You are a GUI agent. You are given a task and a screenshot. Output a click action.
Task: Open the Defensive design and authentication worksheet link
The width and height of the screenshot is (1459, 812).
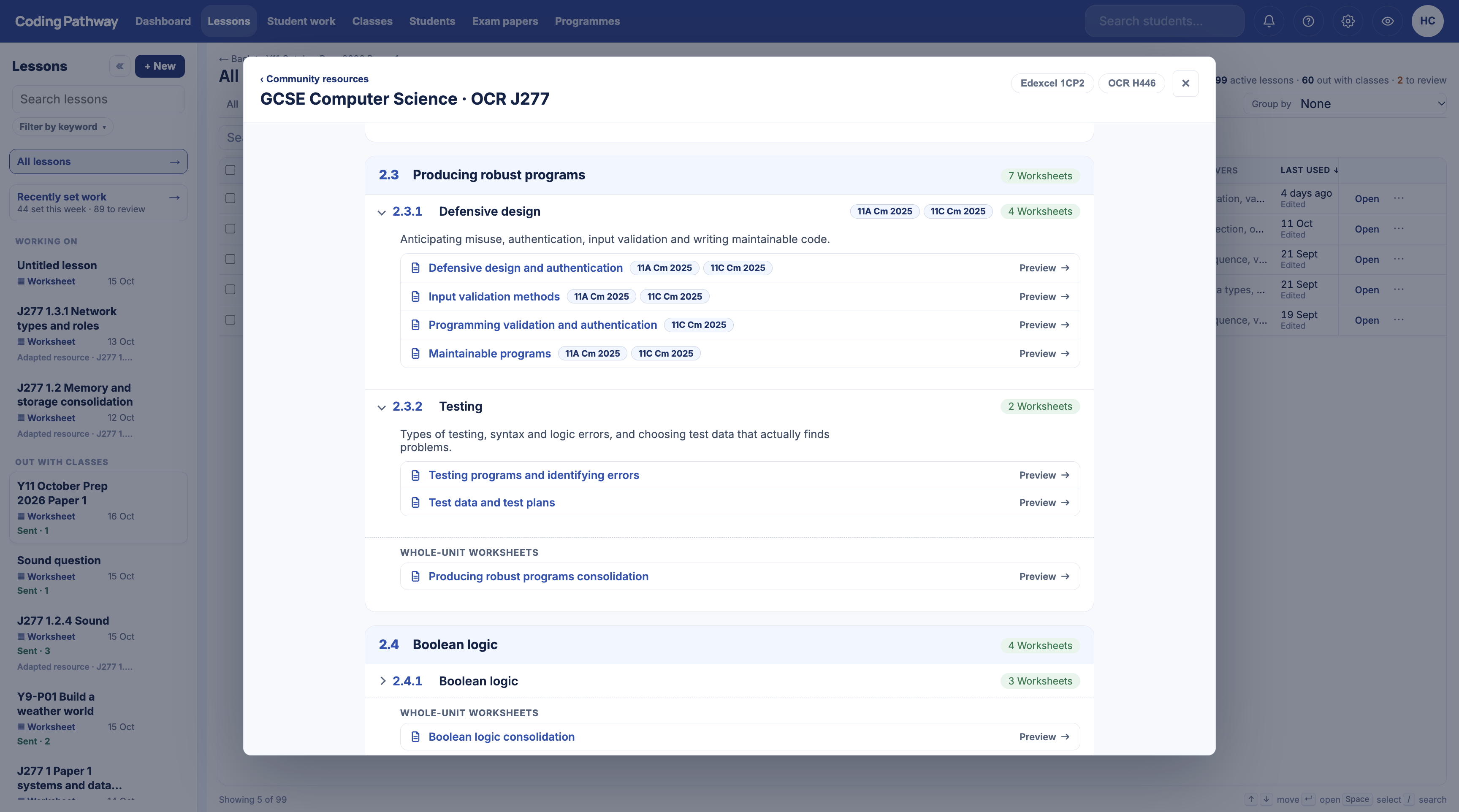(x=525, y=268)
